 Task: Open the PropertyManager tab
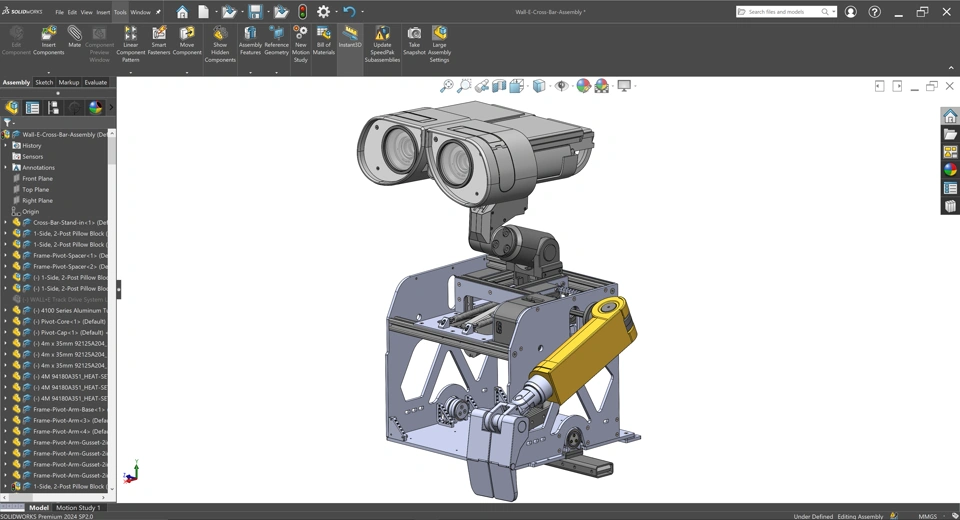coord(32,108)
